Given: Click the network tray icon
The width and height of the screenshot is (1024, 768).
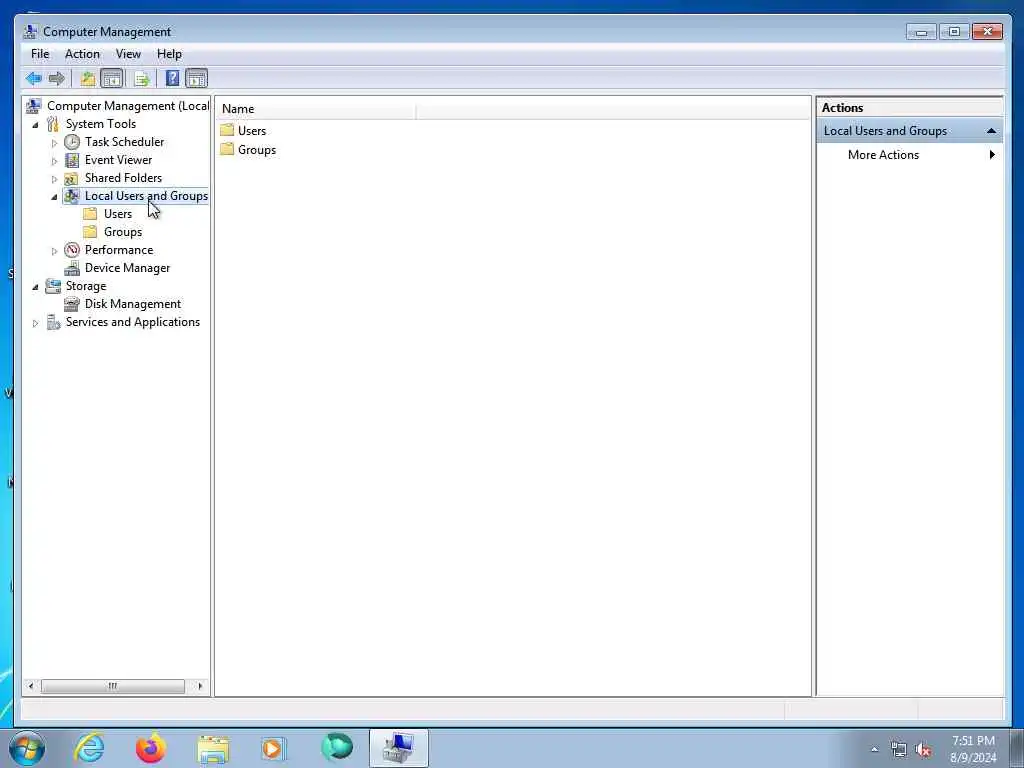Looking at the screenshot, I should click(x=899, y=750).
